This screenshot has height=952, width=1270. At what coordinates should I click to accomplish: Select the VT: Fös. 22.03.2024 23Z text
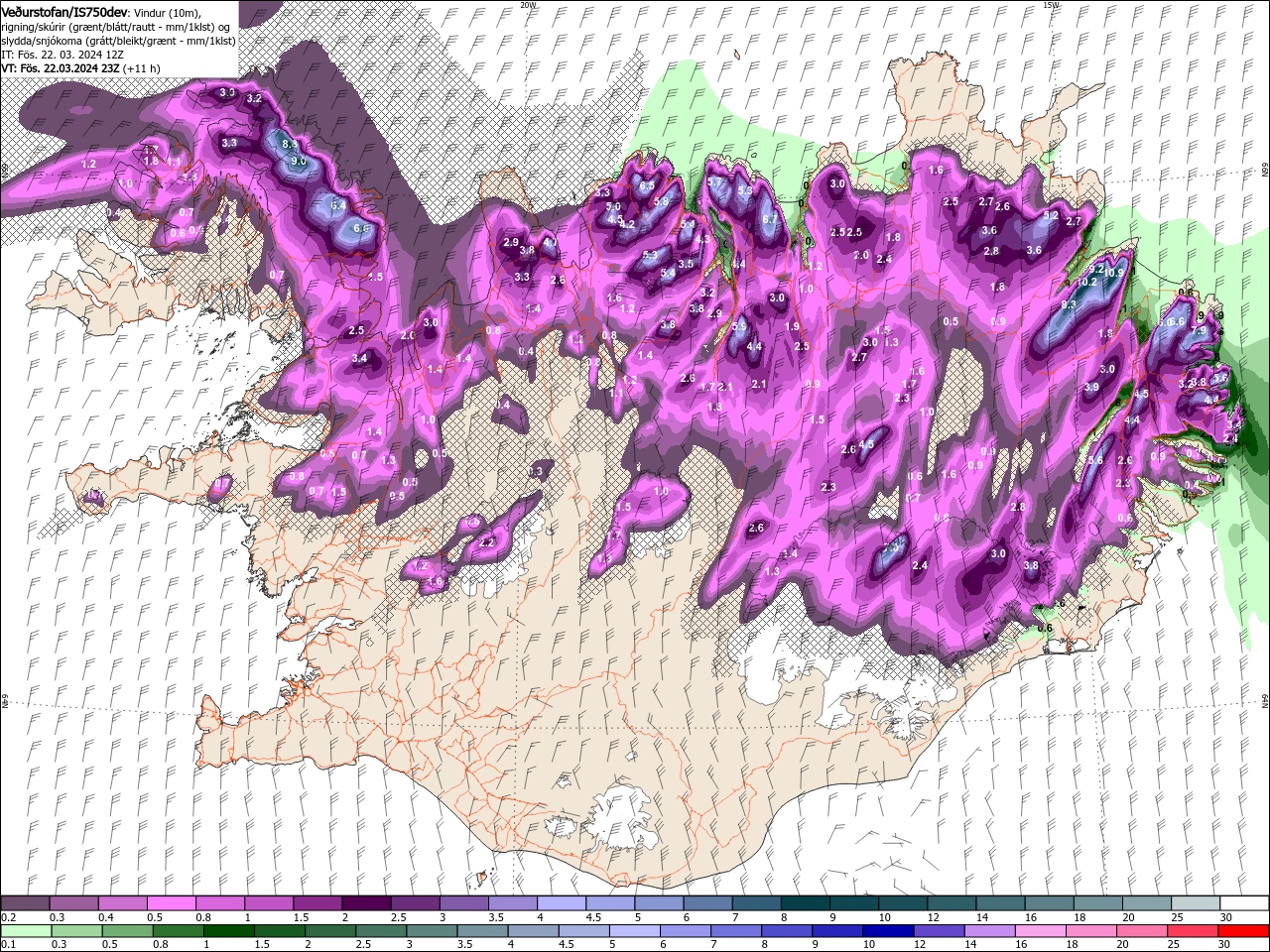(x=62, y=68)
